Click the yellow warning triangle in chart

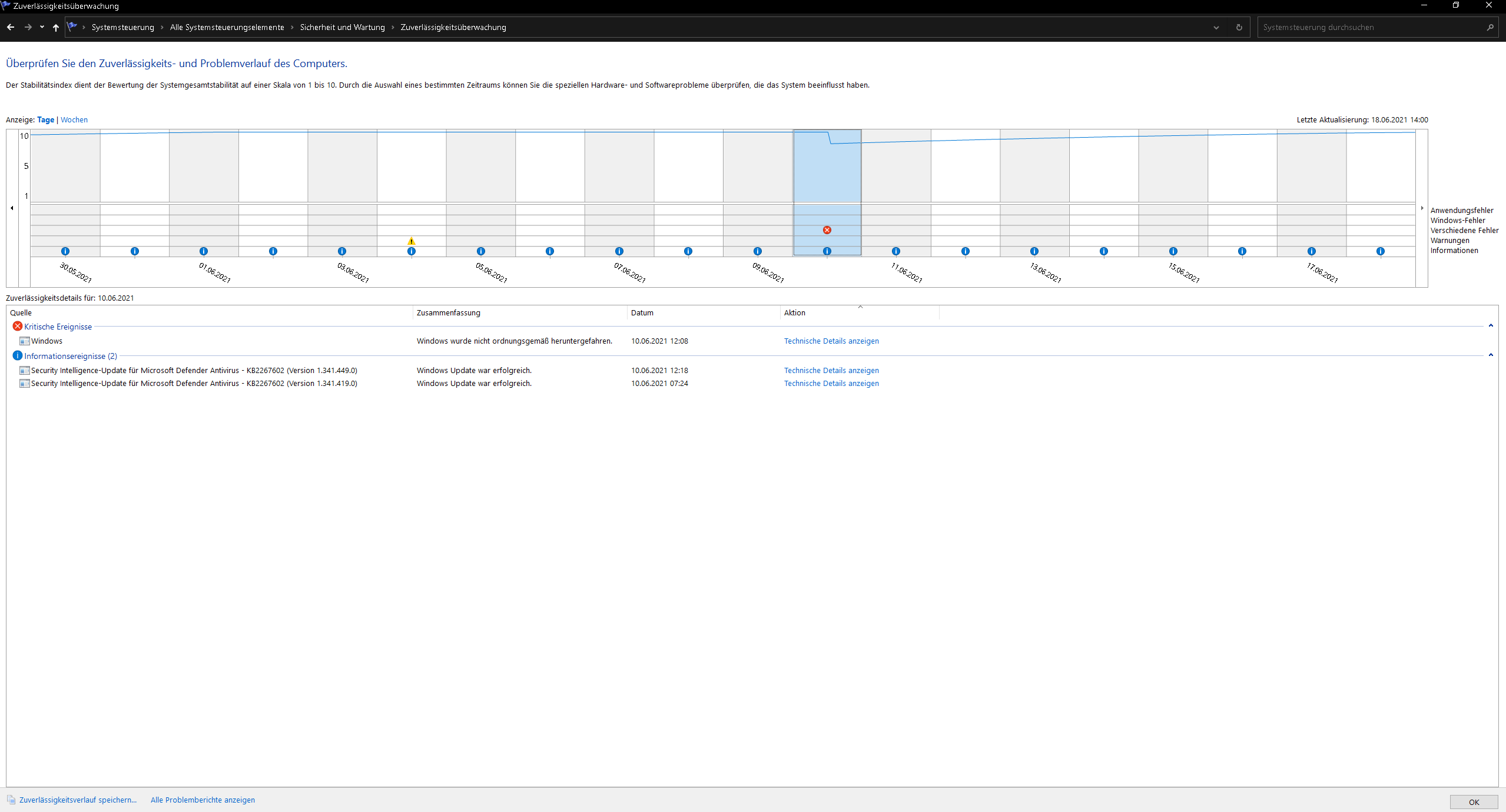coord(412,241)
